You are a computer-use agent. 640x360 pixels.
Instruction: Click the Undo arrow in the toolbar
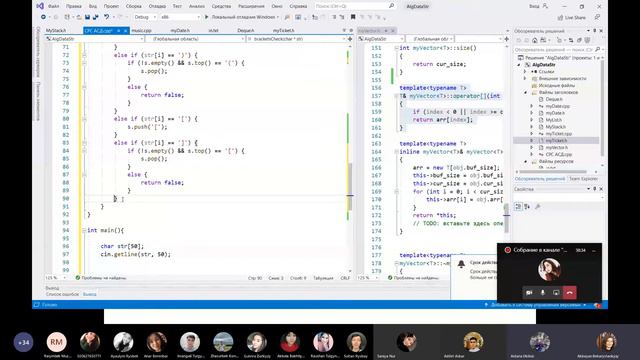106,17
